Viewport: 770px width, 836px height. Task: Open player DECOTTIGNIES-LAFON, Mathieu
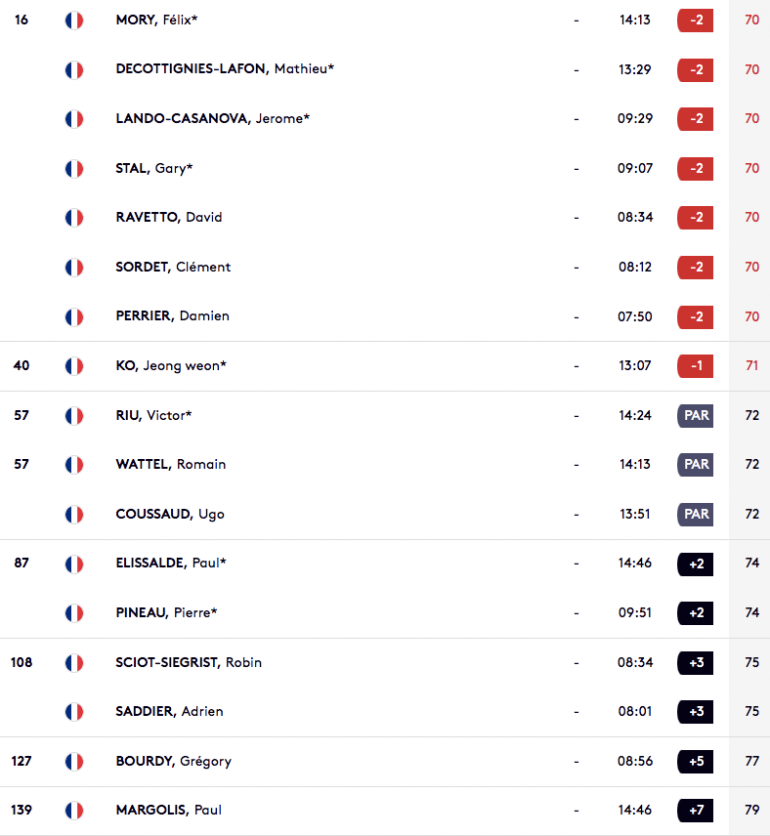[224, 69]
